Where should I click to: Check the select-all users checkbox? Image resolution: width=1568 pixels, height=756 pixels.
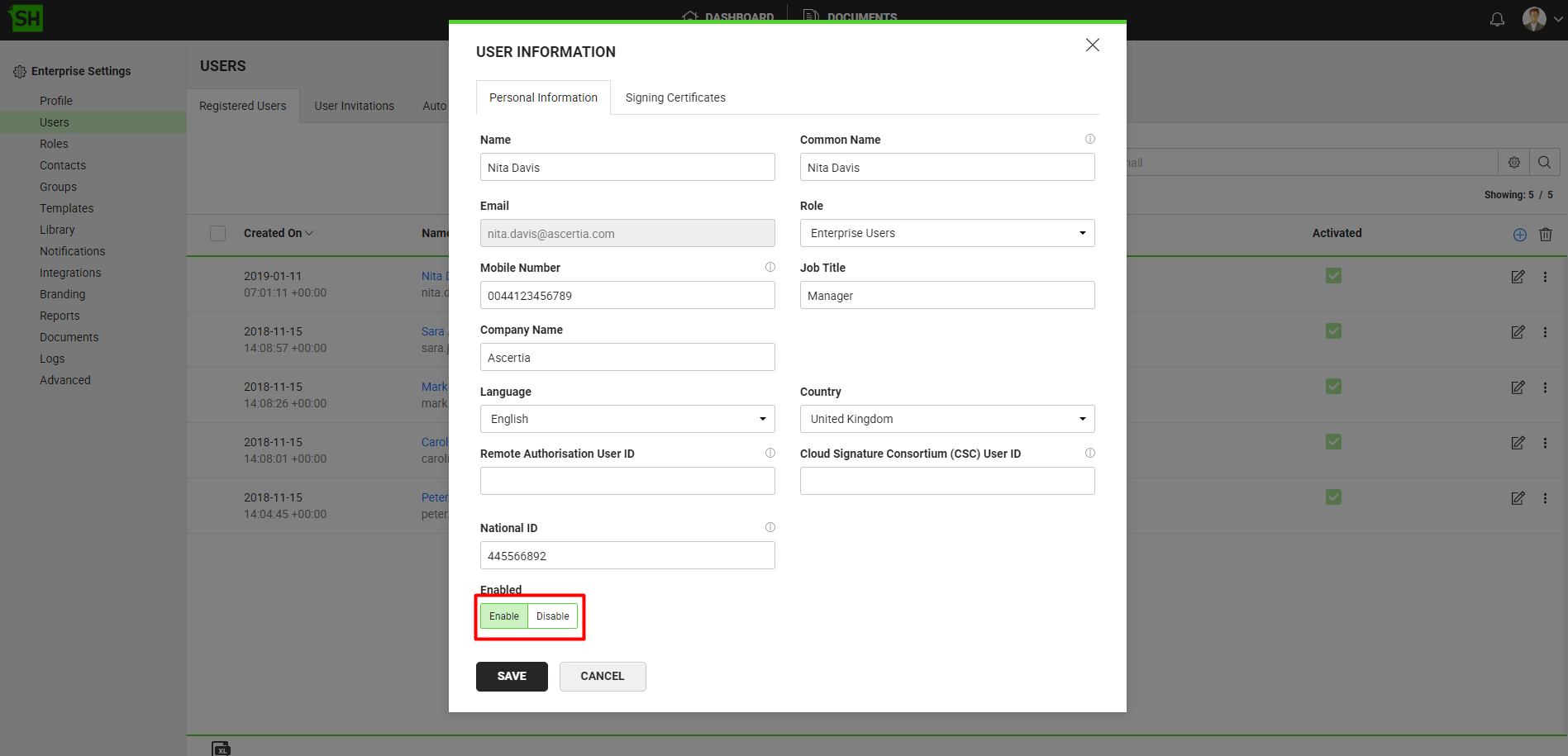click(x=218, y=234)
